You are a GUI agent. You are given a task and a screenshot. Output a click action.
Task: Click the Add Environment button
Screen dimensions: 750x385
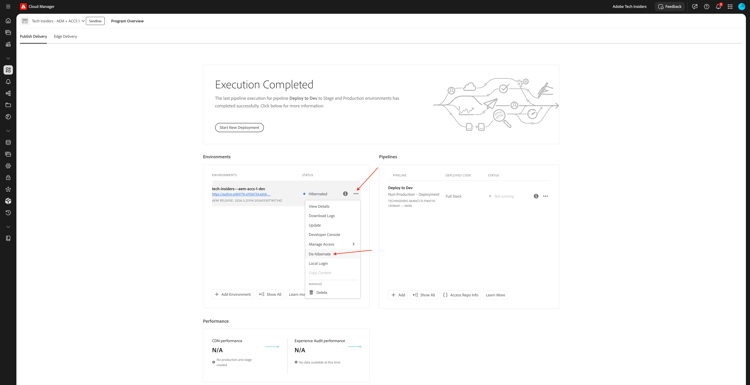tap(233, 295)
